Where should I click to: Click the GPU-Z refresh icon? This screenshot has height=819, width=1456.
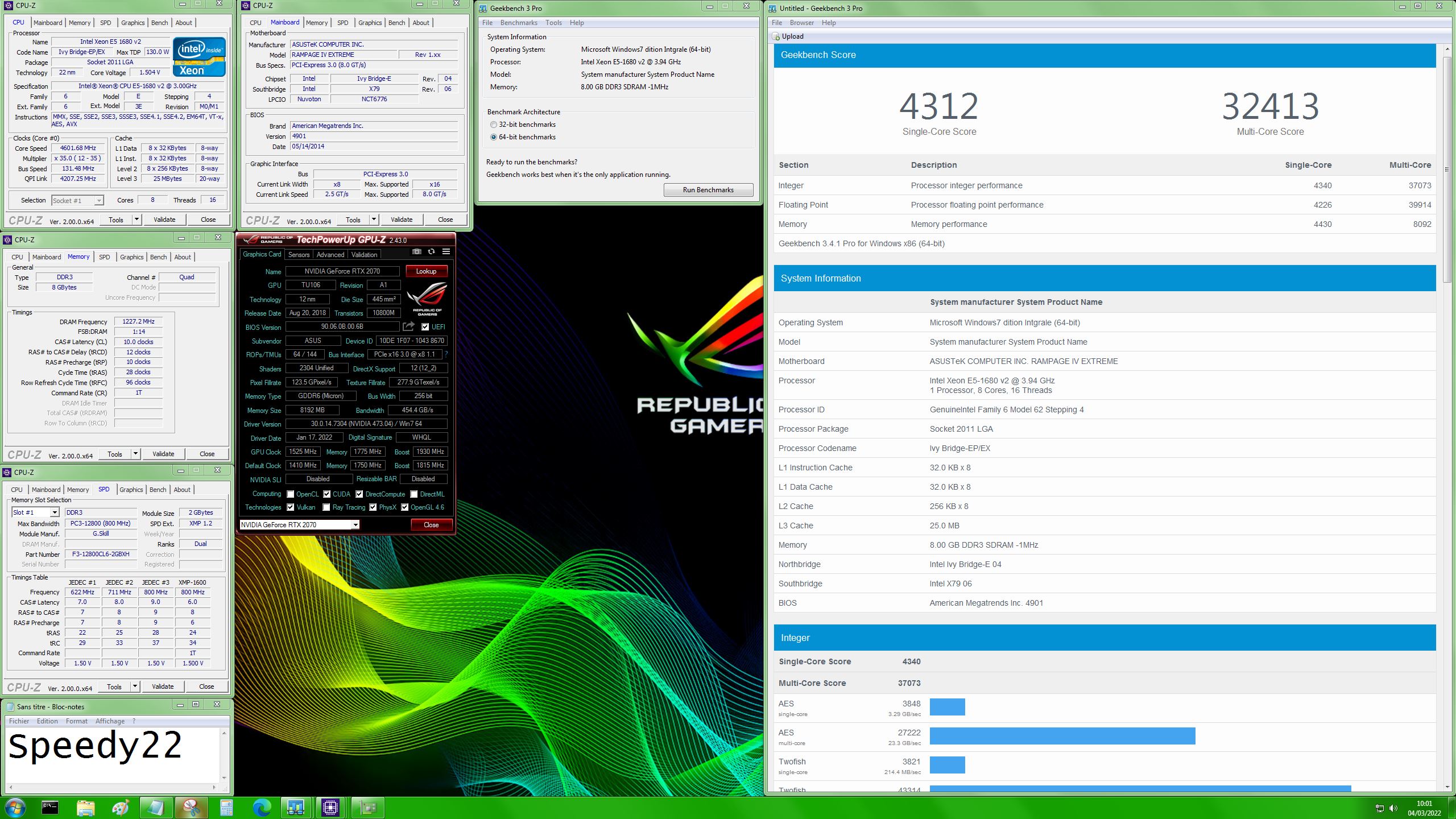click(431, 251)
